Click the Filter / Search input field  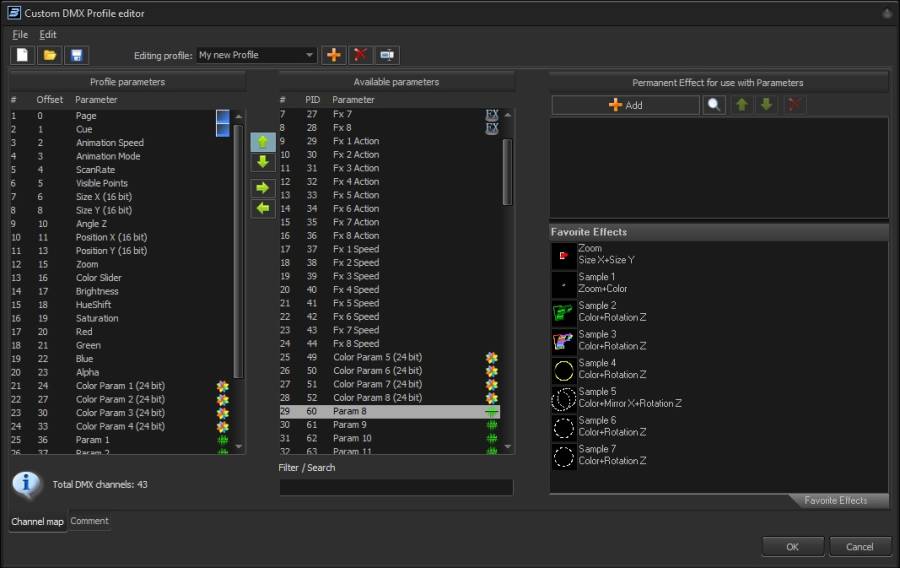[x=396, y=487]
